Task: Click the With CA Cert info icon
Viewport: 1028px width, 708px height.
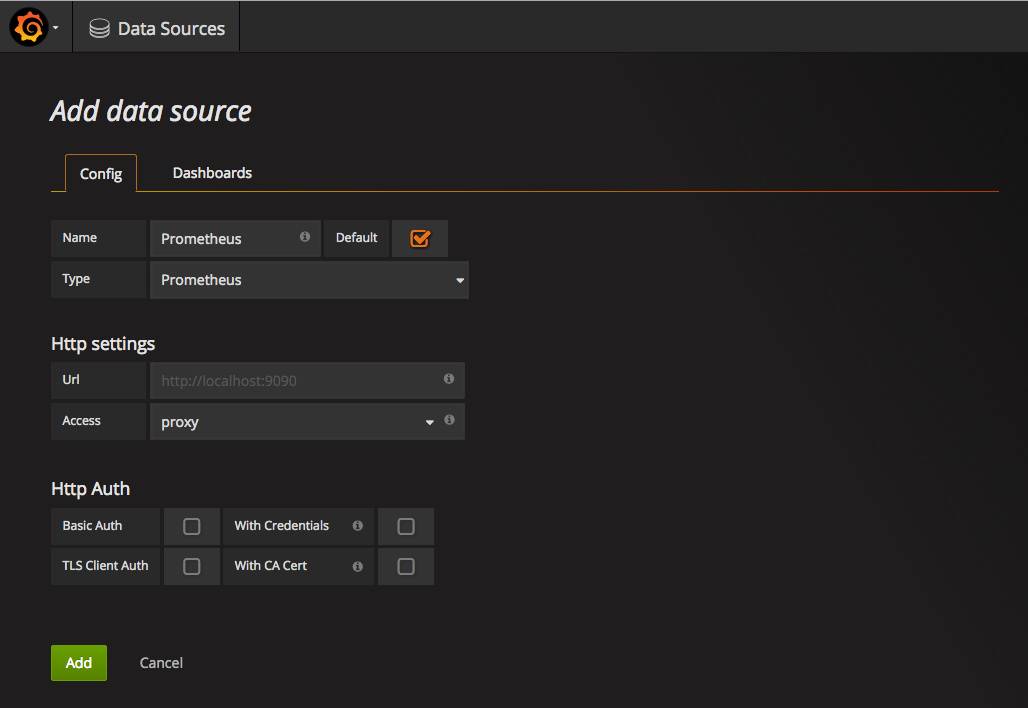Action: [357, 566]
